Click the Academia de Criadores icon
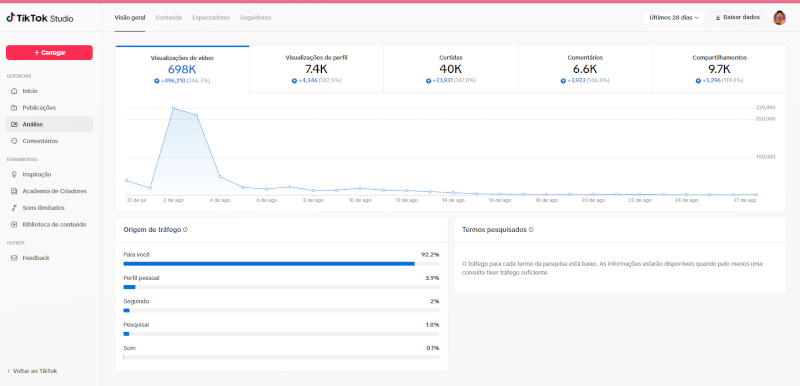The image size is (800, 386). coord(14,191)
